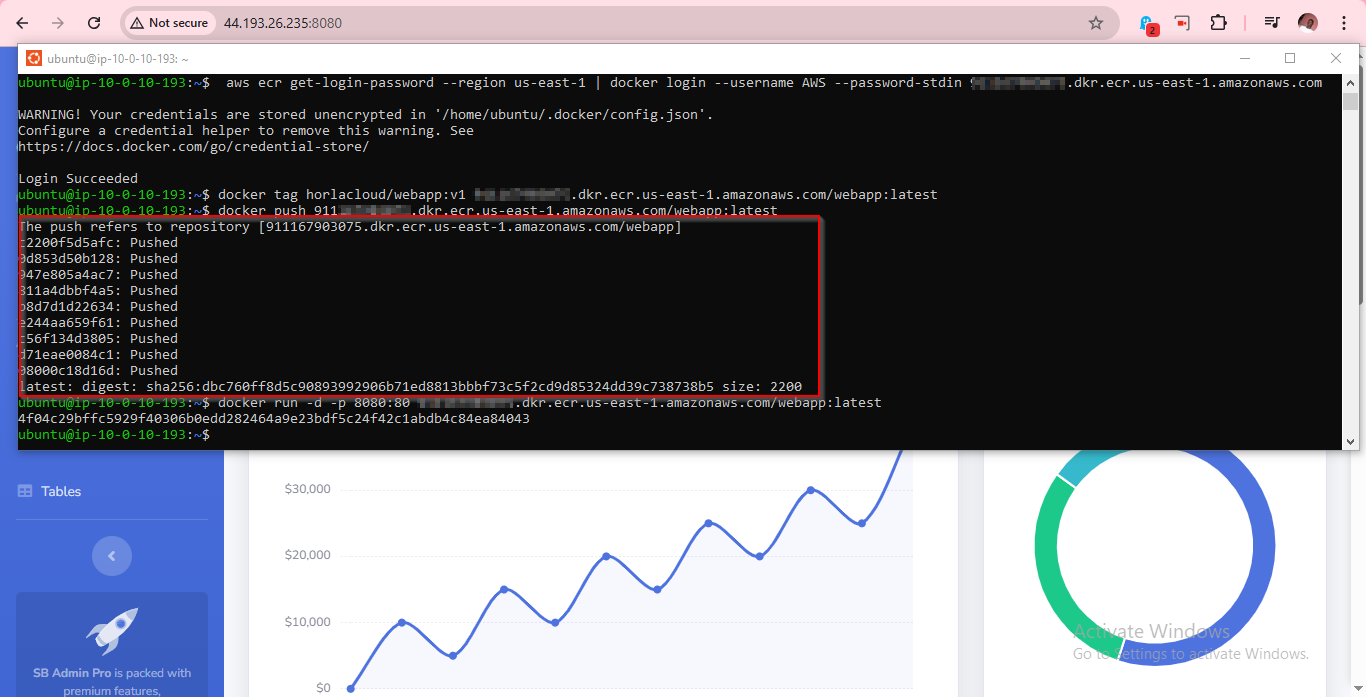Minimize the Ubuntu terminal window
The image size is (1366, 697).
click(1243, 58)
